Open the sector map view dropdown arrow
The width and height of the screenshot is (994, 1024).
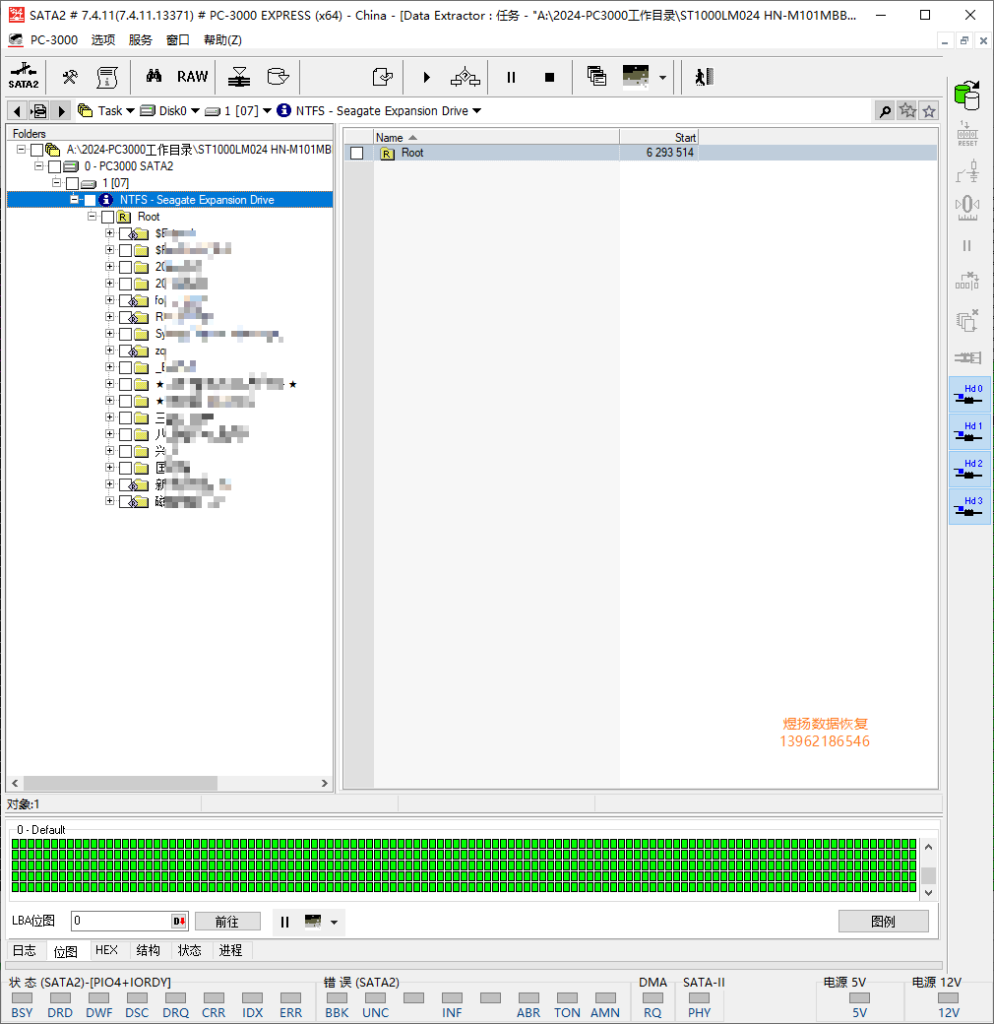point(663,78)
